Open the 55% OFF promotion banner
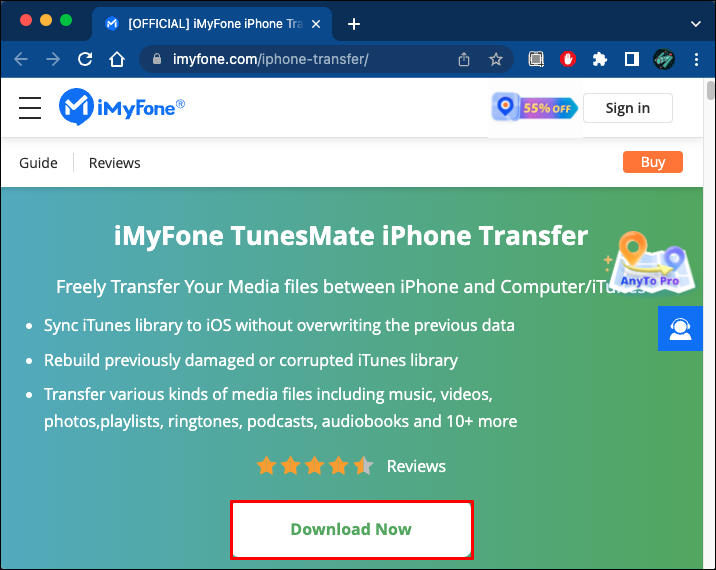This screenshot has height=570, width=716. tap(535, 107)
